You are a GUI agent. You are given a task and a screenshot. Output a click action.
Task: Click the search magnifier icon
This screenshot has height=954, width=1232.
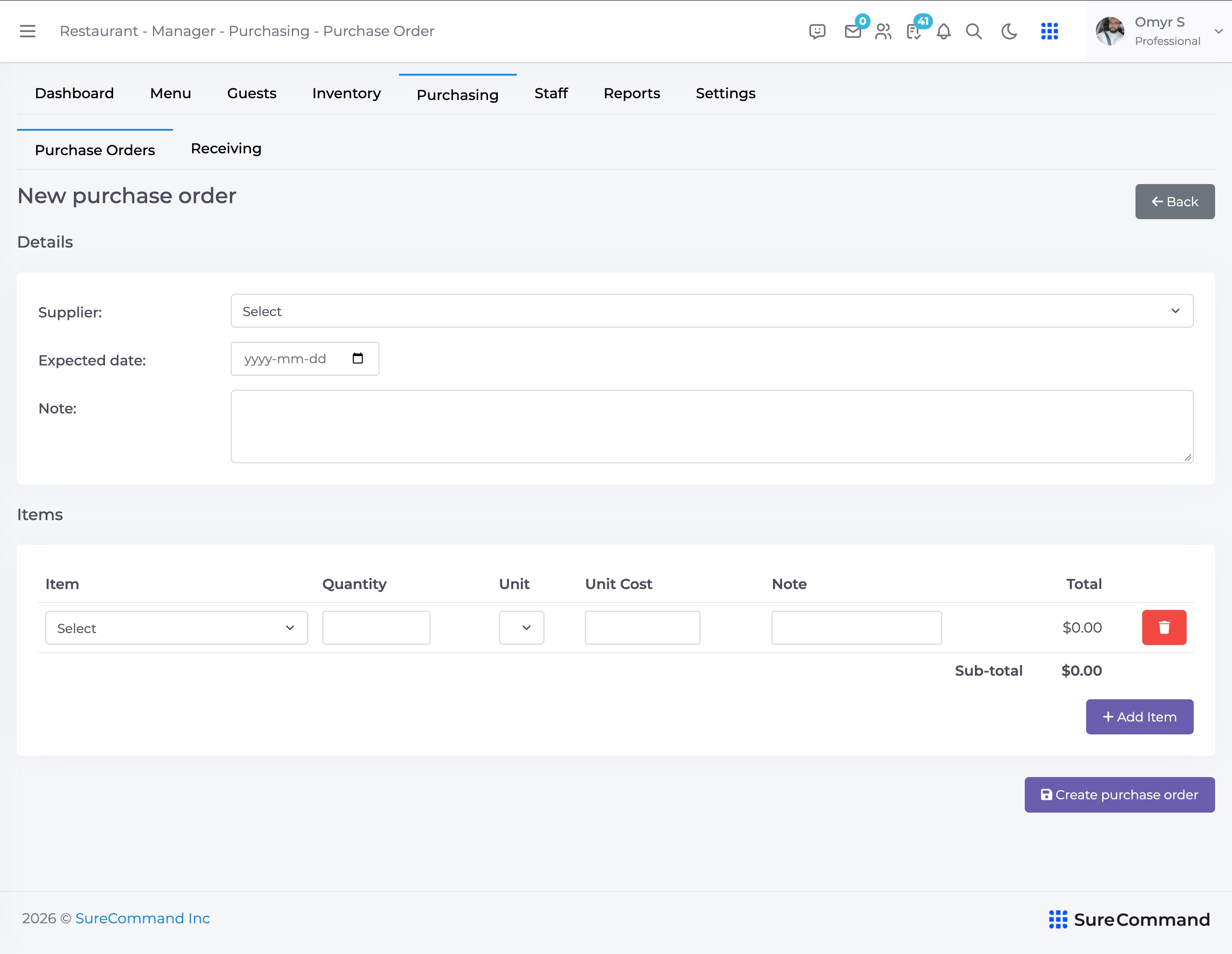tap(974, 32)
